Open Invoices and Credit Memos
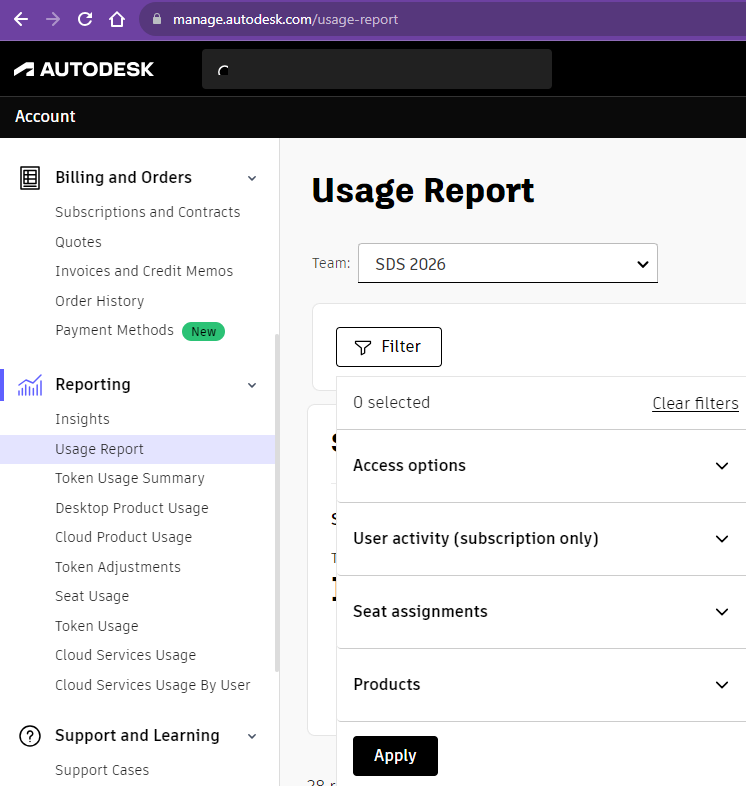The height and width of the screenshot is (786, 746). pos(144,271)
